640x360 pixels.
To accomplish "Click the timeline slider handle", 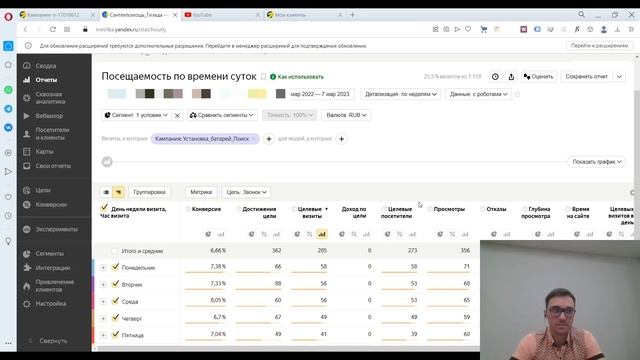I will pyautogui.click(x=107, y=162).
